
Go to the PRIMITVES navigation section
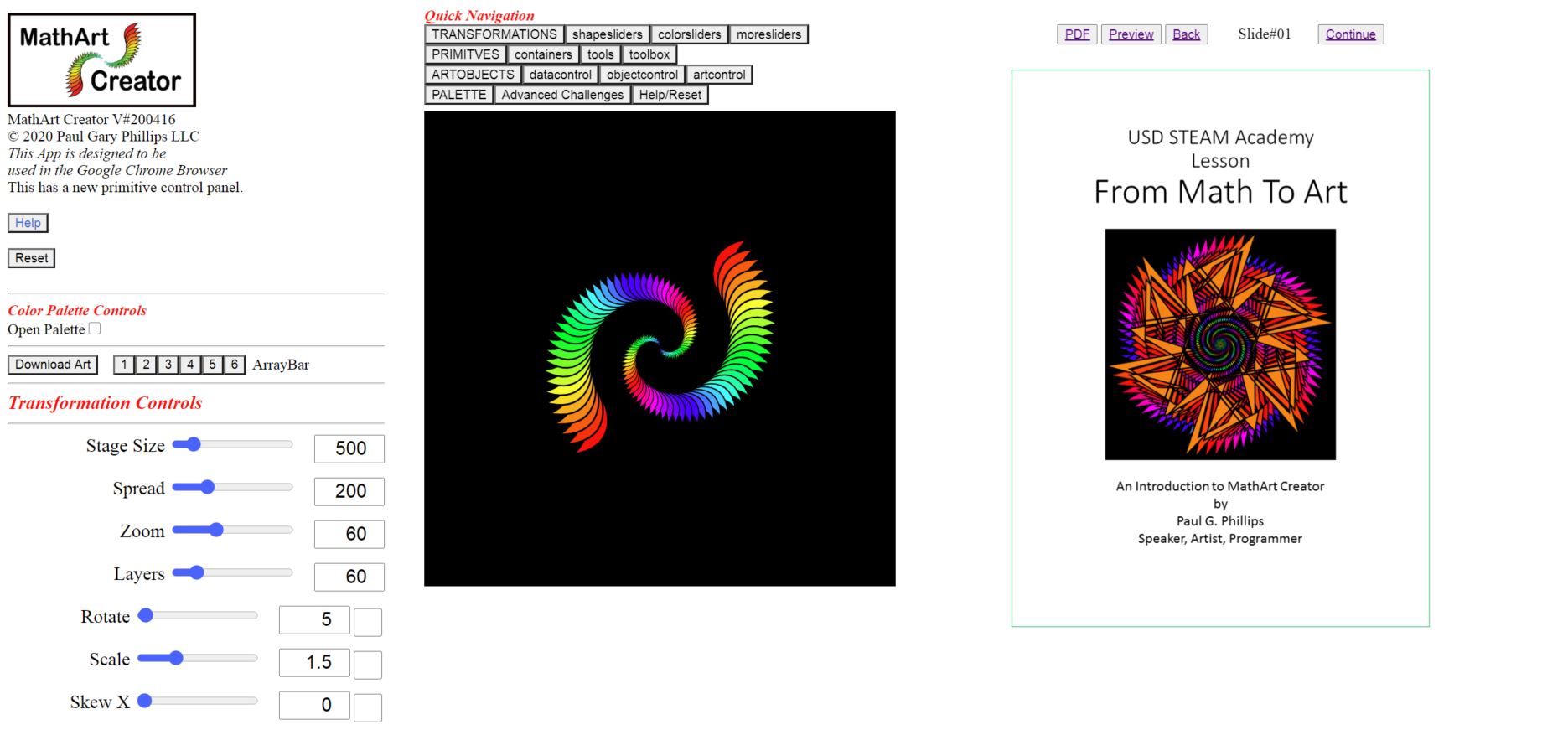click(465, 54)
